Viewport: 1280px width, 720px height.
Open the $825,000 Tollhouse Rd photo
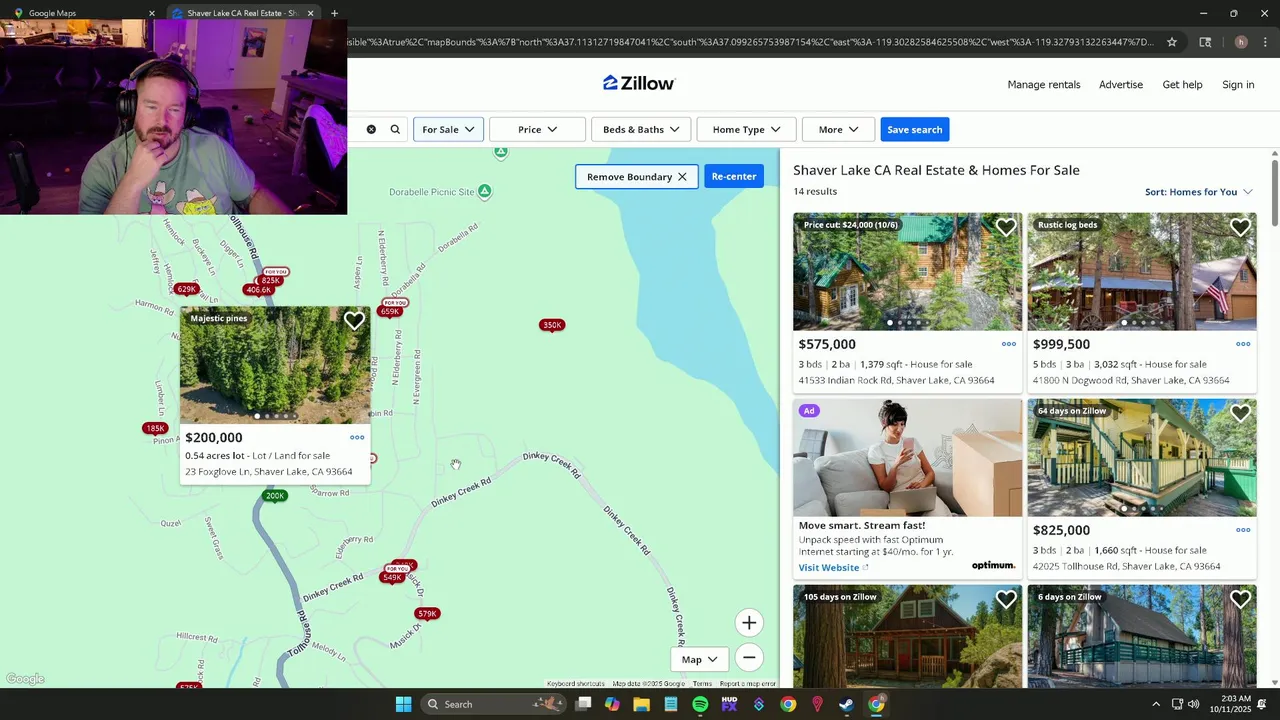1142,457
